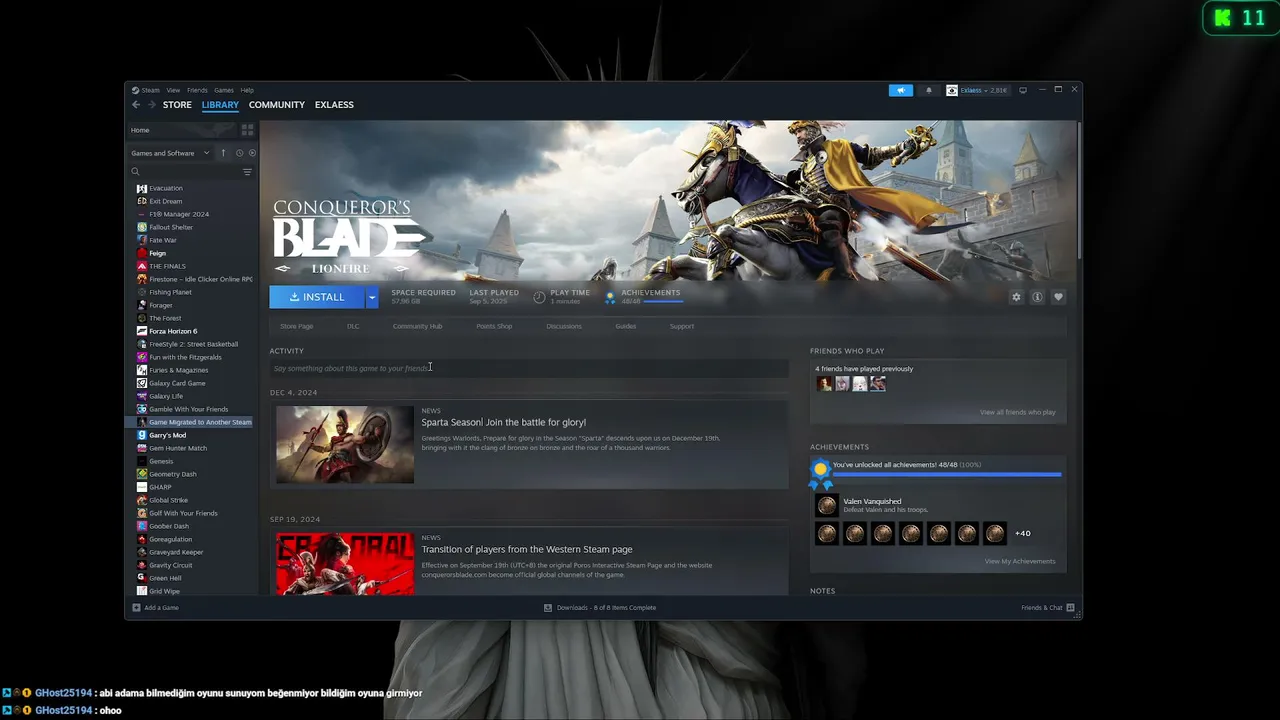The width and height of the screenshot is (1280, 720).
Task: Open the Install options dropdown arrow
Action: [372, 297]
